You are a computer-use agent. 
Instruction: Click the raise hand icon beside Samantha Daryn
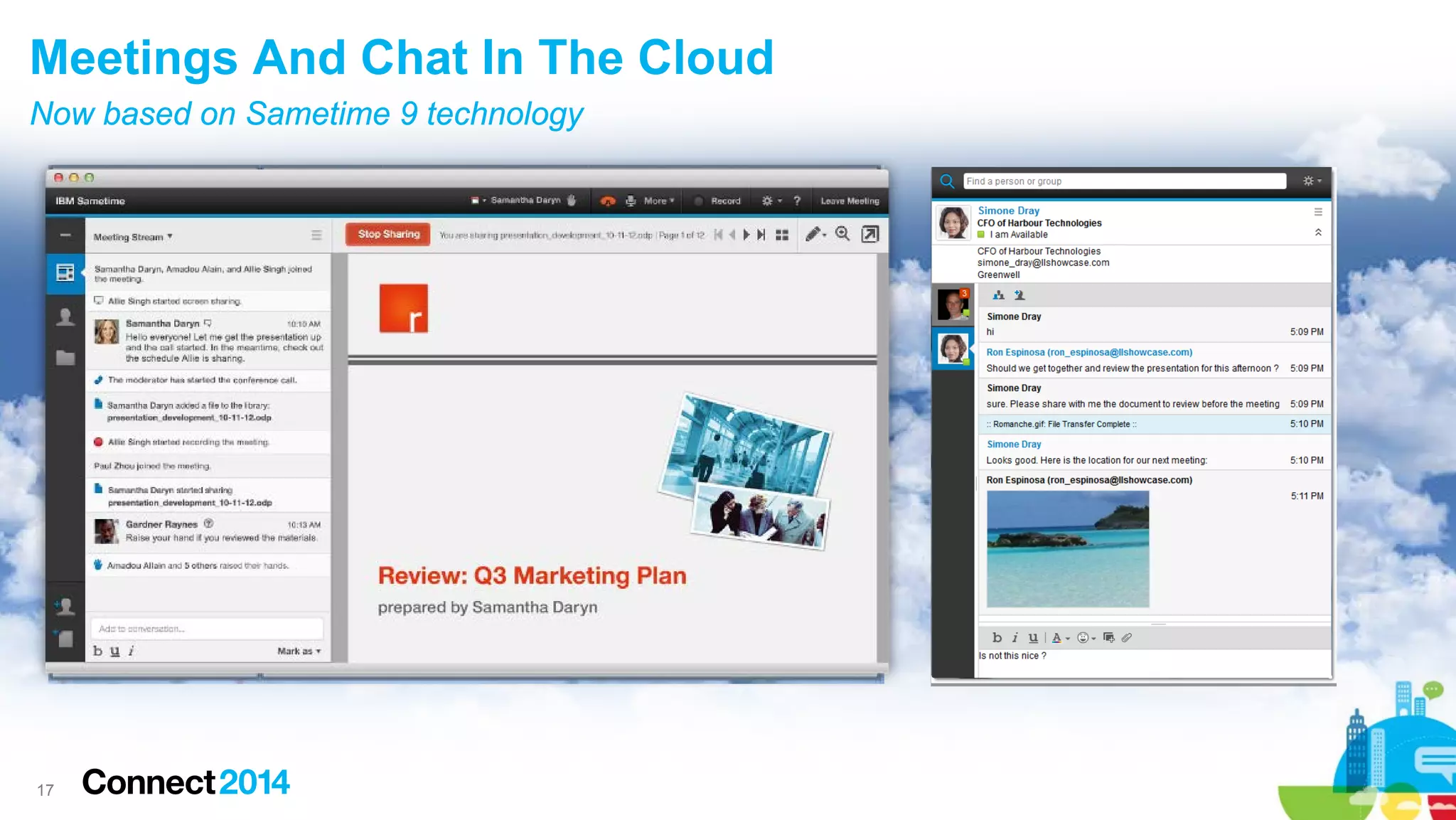tap(572, 201)
